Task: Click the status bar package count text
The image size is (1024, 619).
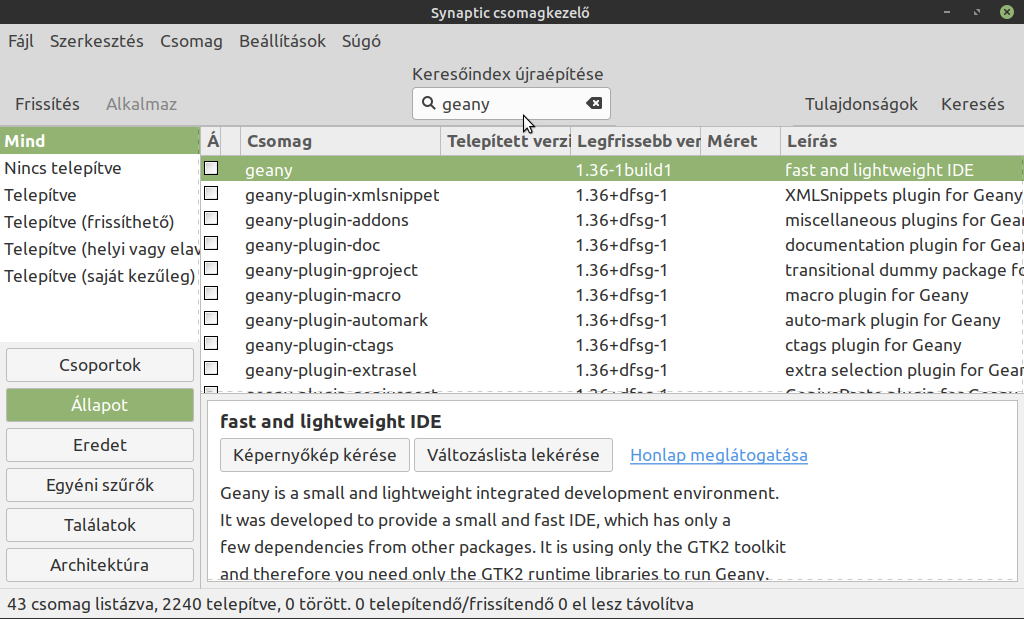Action: pyautogui.click(x=349, y=604)
